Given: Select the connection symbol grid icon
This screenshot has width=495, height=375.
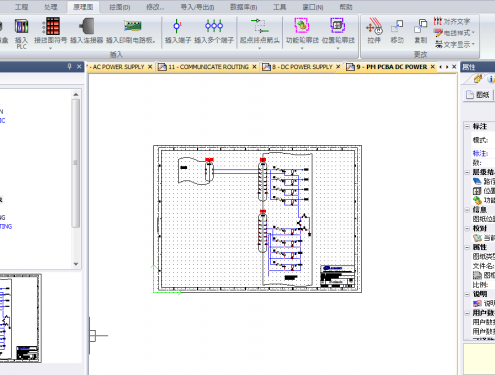Looking at the screenshot, I should click(x=52, y=26).
